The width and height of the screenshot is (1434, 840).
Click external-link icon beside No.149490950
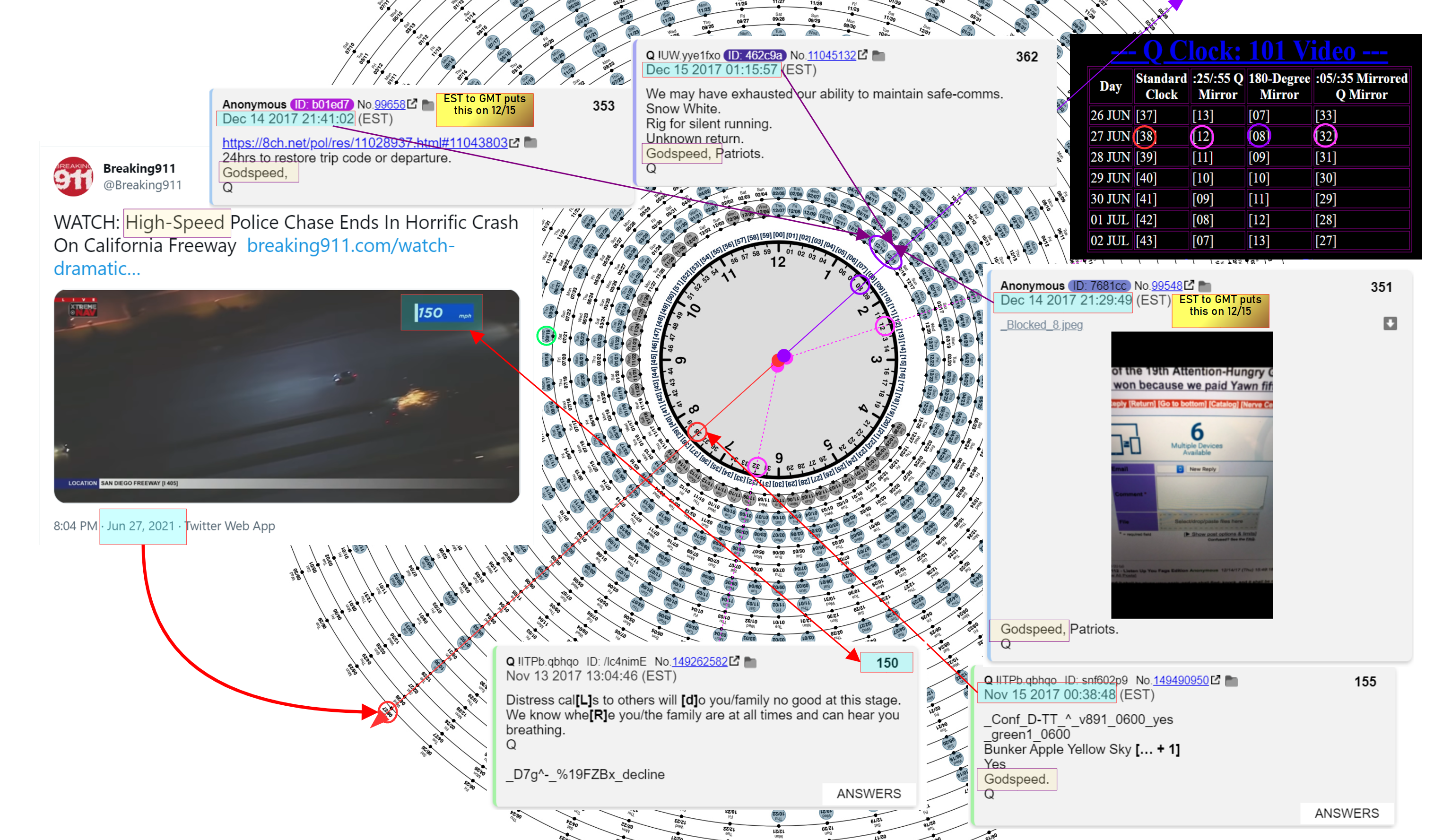point(1216,679)
